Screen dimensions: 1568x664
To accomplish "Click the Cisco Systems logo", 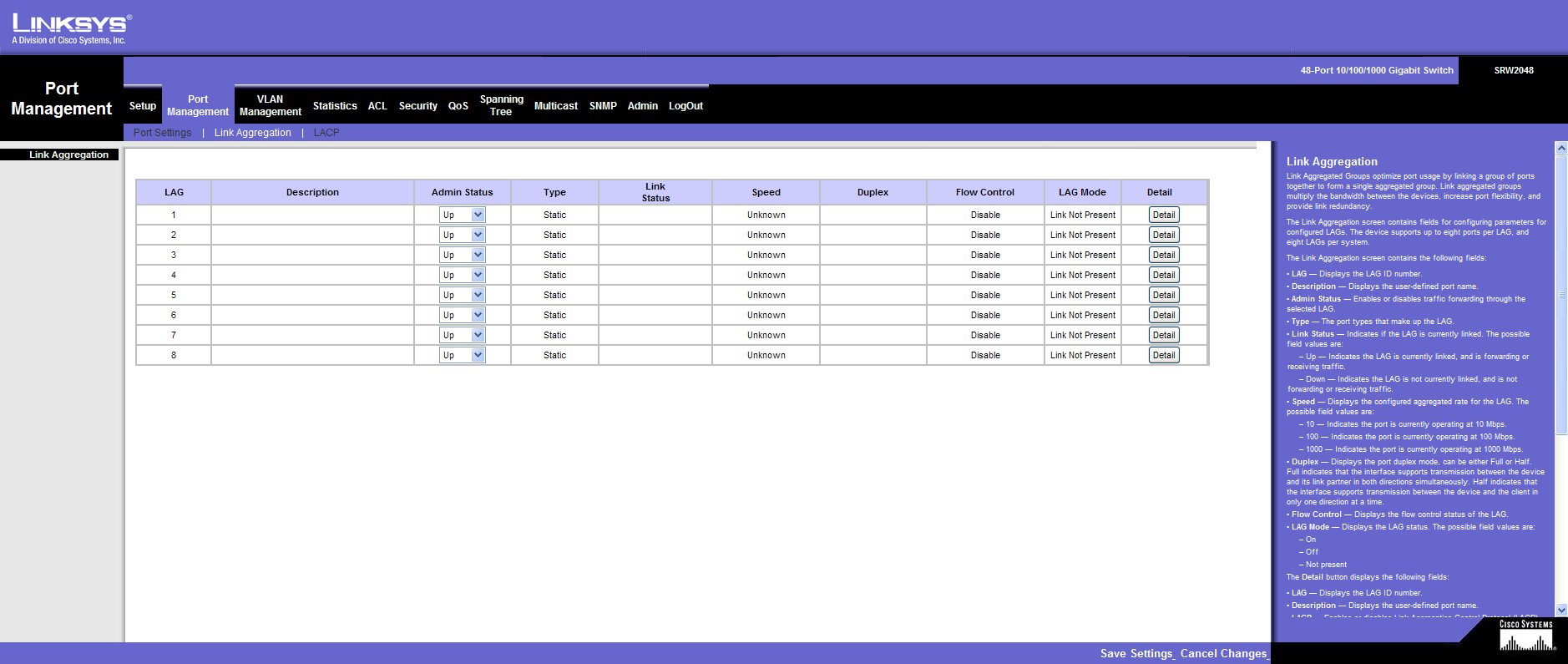I will [x=1525, y=636].
